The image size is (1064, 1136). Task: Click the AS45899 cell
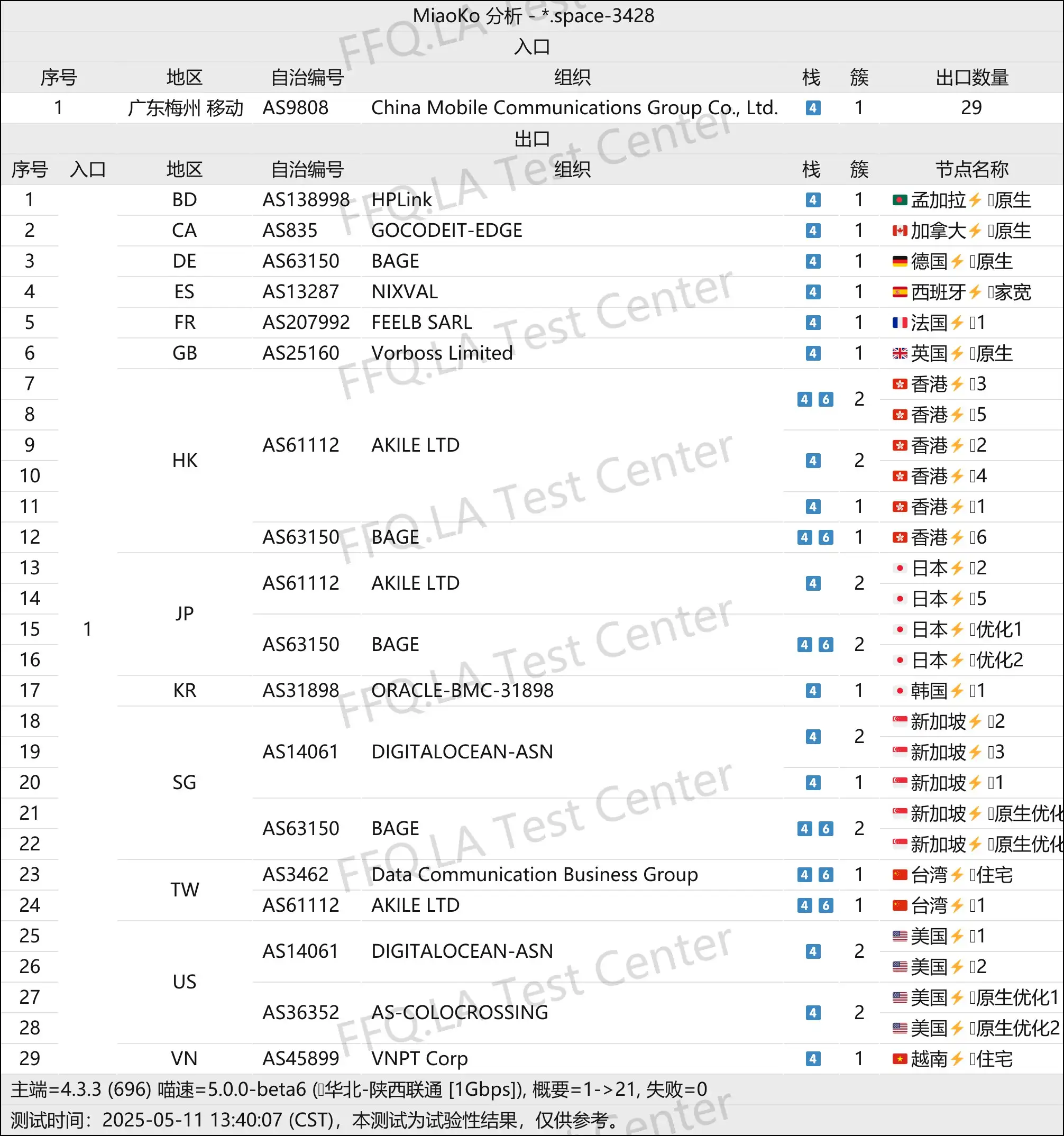[300, 1059]
